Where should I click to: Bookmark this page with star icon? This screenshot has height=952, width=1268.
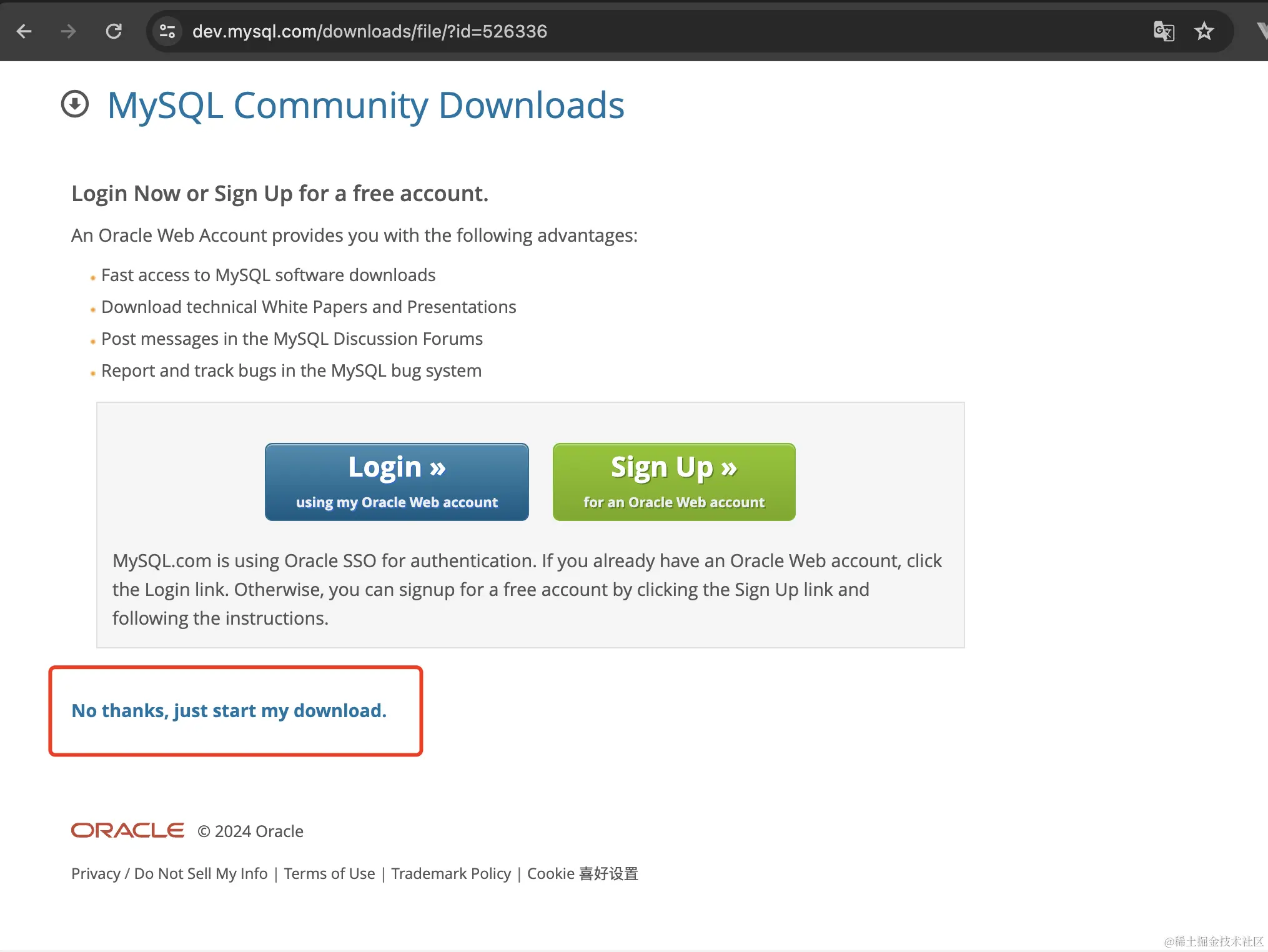point(1204,31)
